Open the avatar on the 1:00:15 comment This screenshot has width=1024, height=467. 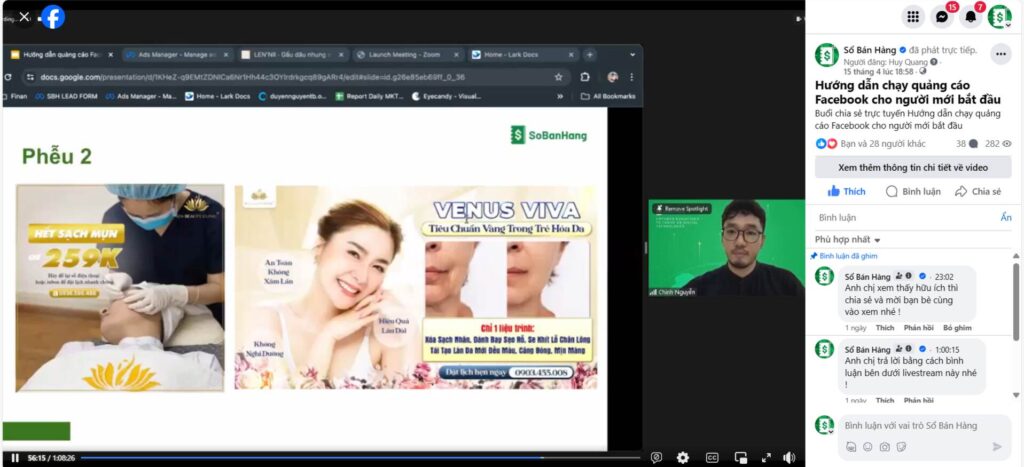(x=825, y=349)
